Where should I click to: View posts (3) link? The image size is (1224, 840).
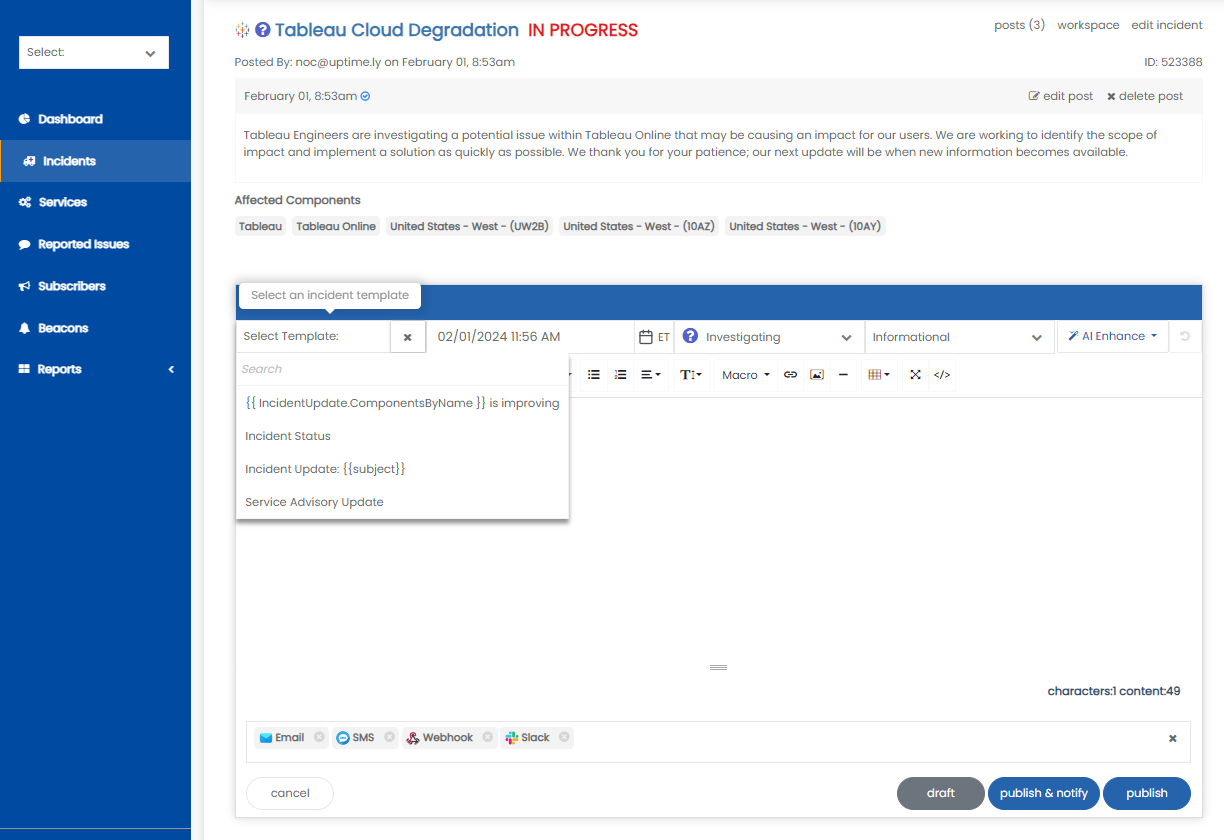point(1019,25)
